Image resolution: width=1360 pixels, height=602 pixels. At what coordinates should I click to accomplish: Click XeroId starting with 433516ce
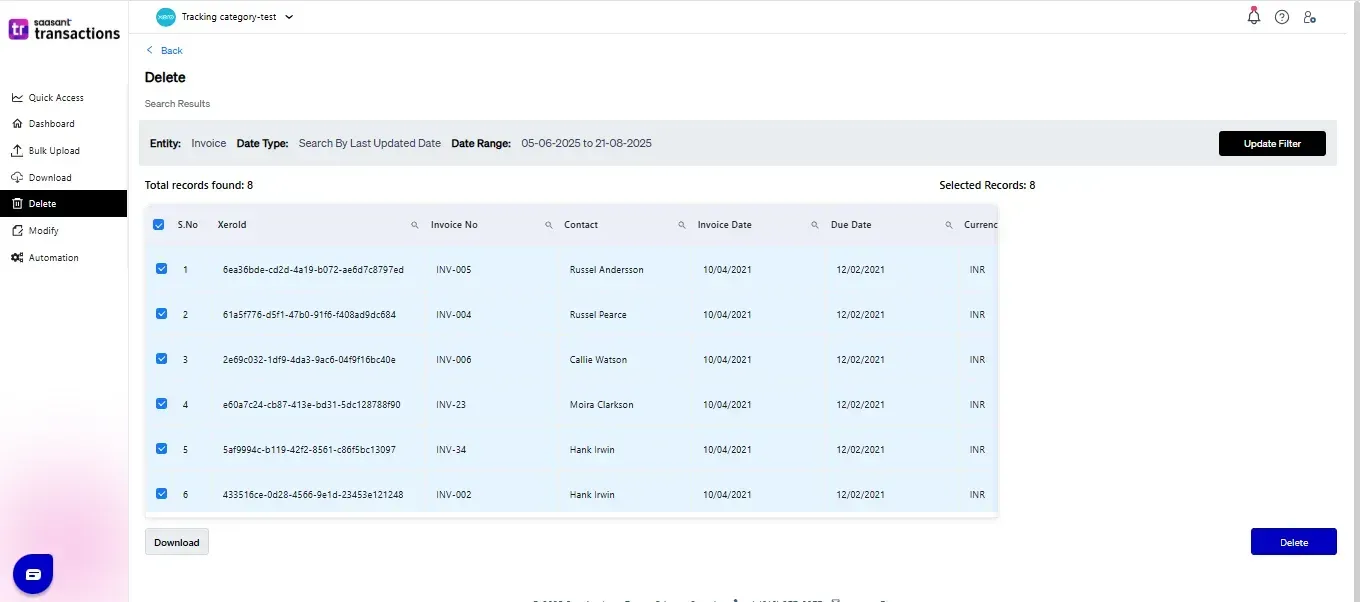pyautogui.click(x=313, y=495)
